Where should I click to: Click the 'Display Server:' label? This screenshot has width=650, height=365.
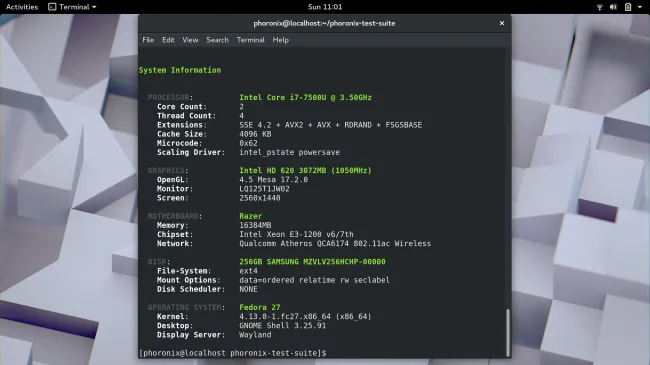pyautogui.click(x=191, y=335)
